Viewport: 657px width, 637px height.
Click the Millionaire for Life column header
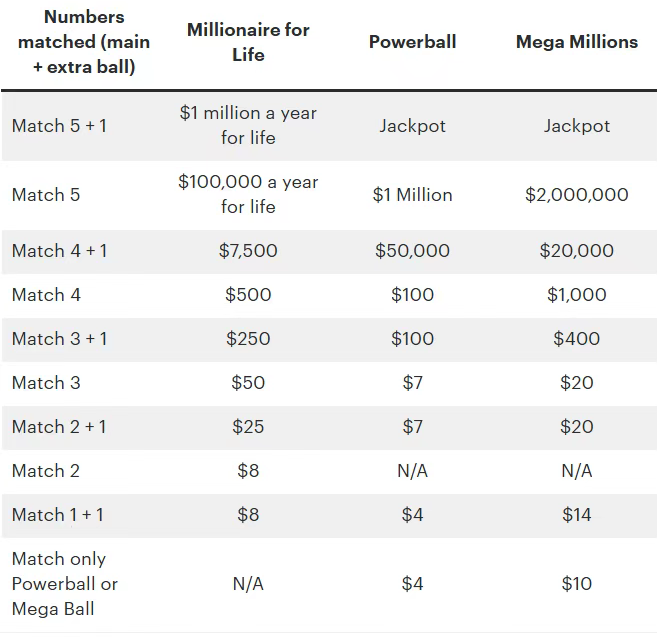(x=248, y=42)
